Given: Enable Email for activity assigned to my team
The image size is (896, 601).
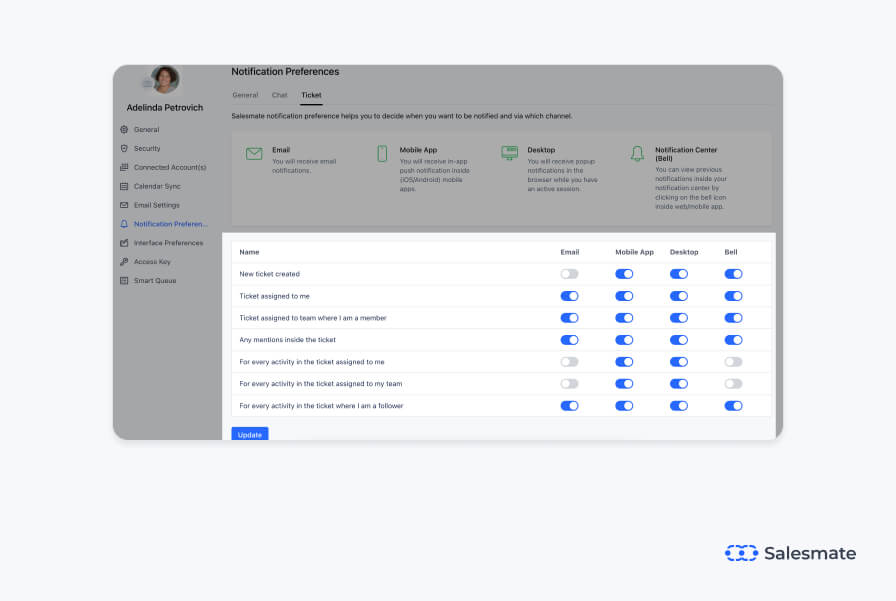Looking at the screenshot, I should 569,384.
